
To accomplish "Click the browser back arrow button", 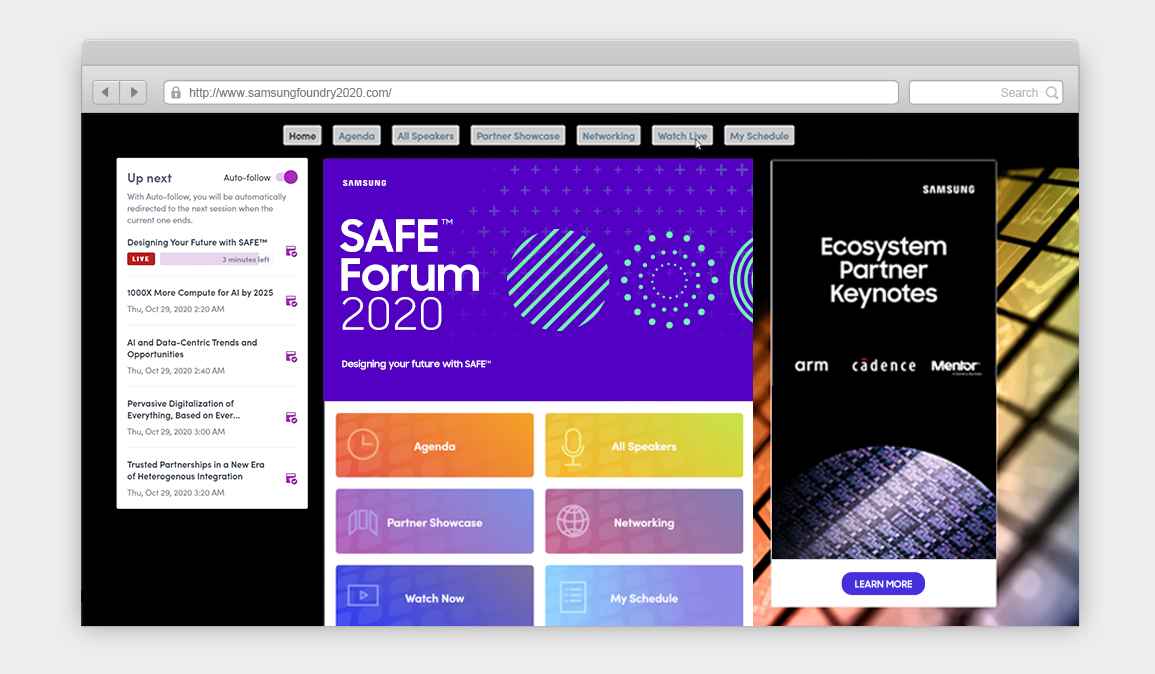I will coord(106,93).
